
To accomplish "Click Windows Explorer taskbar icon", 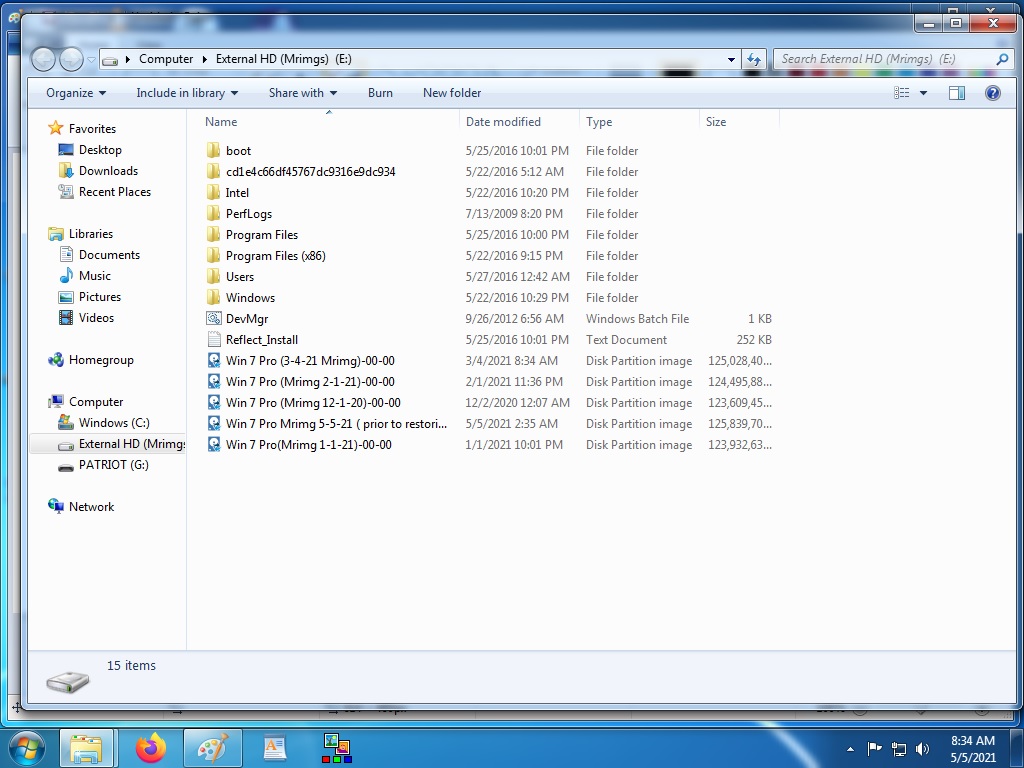I will click(87, 748).
